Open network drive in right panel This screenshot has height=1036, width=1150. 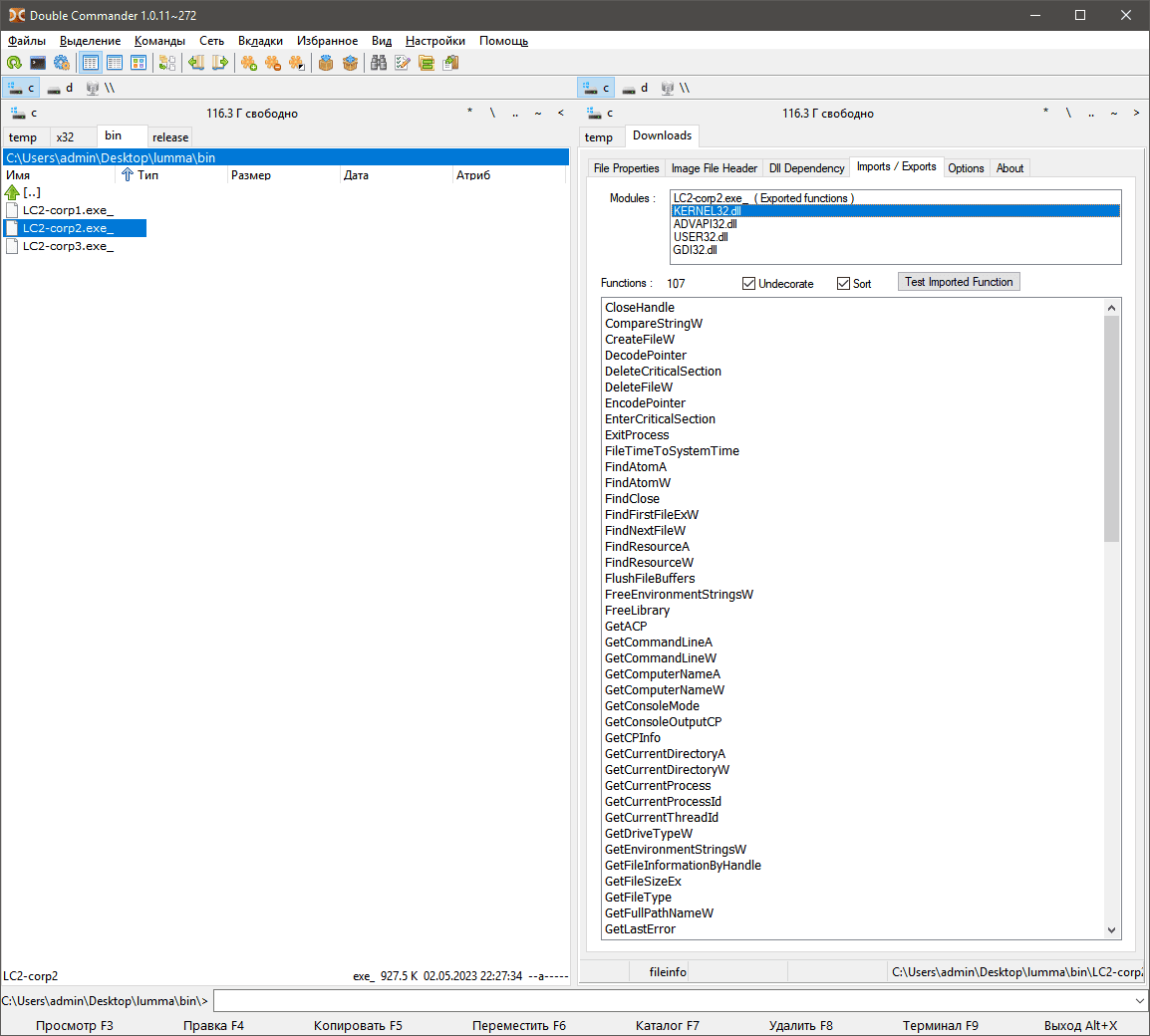pos(676,88)
